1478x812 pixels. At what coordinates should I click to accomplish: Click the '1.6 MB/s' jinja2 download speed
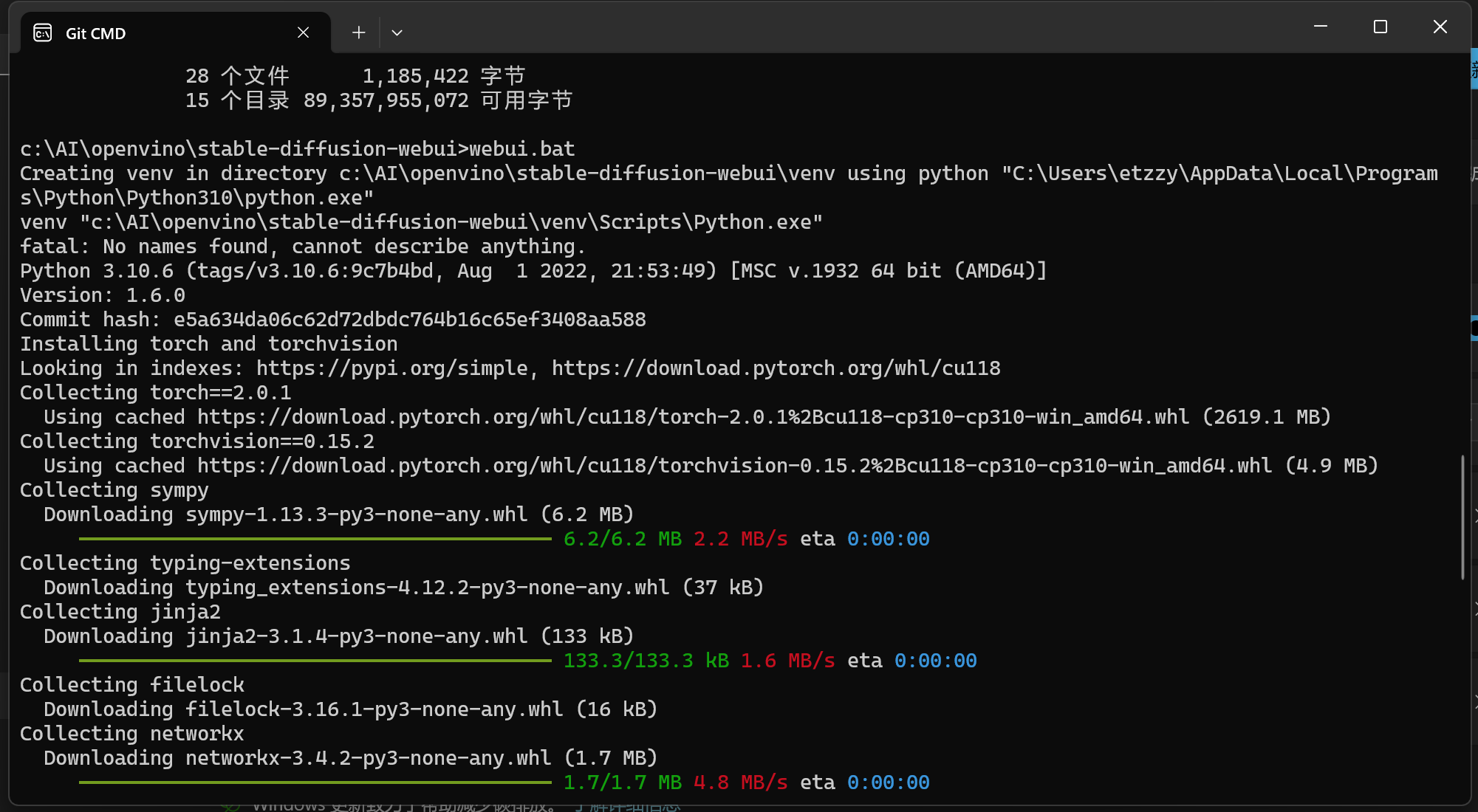(788, 661)
